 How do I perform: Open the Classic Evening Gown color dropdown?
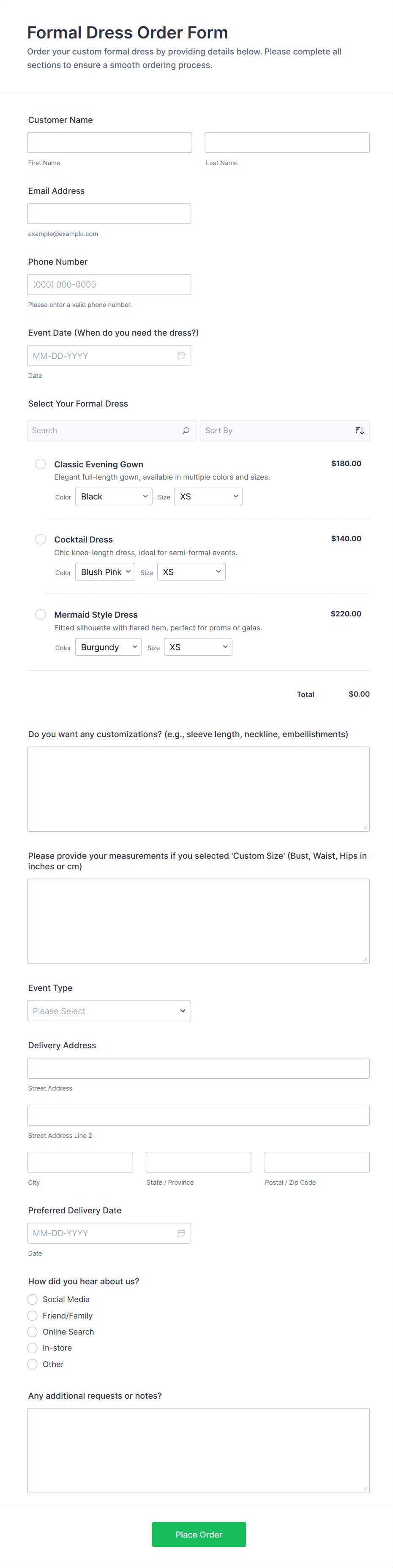[113, 496]
